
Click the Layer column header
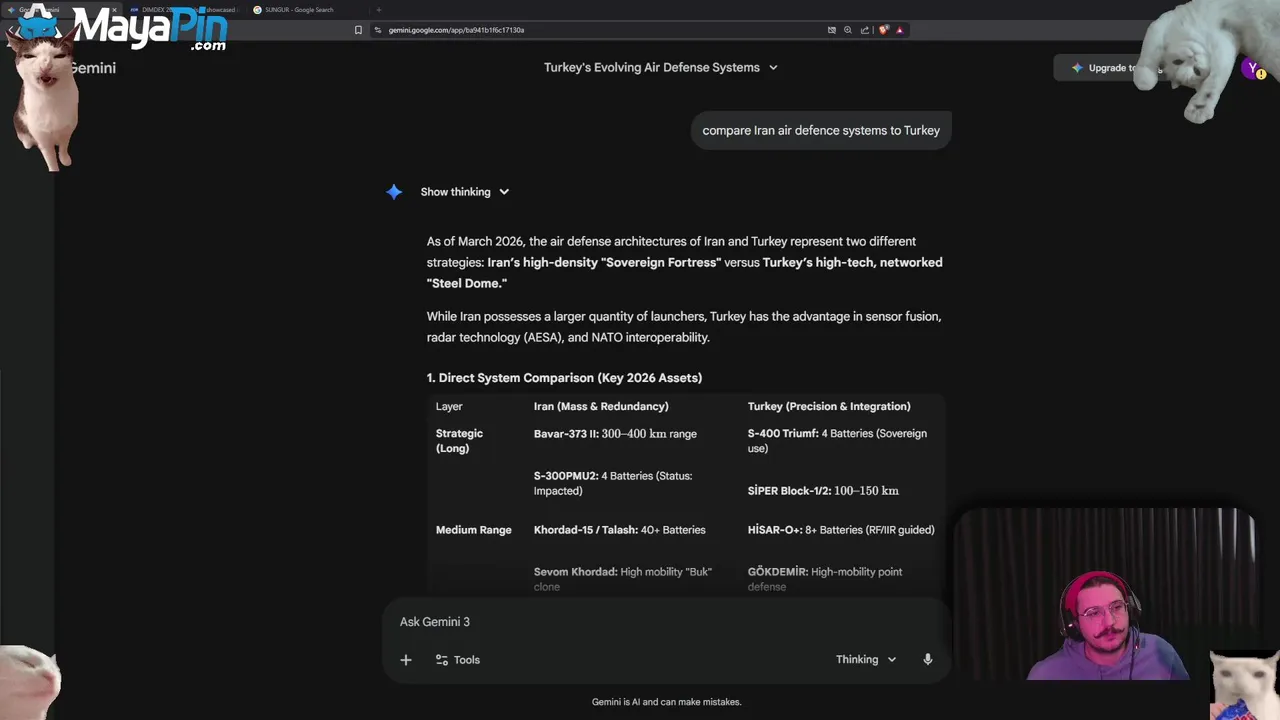[449, 407]
